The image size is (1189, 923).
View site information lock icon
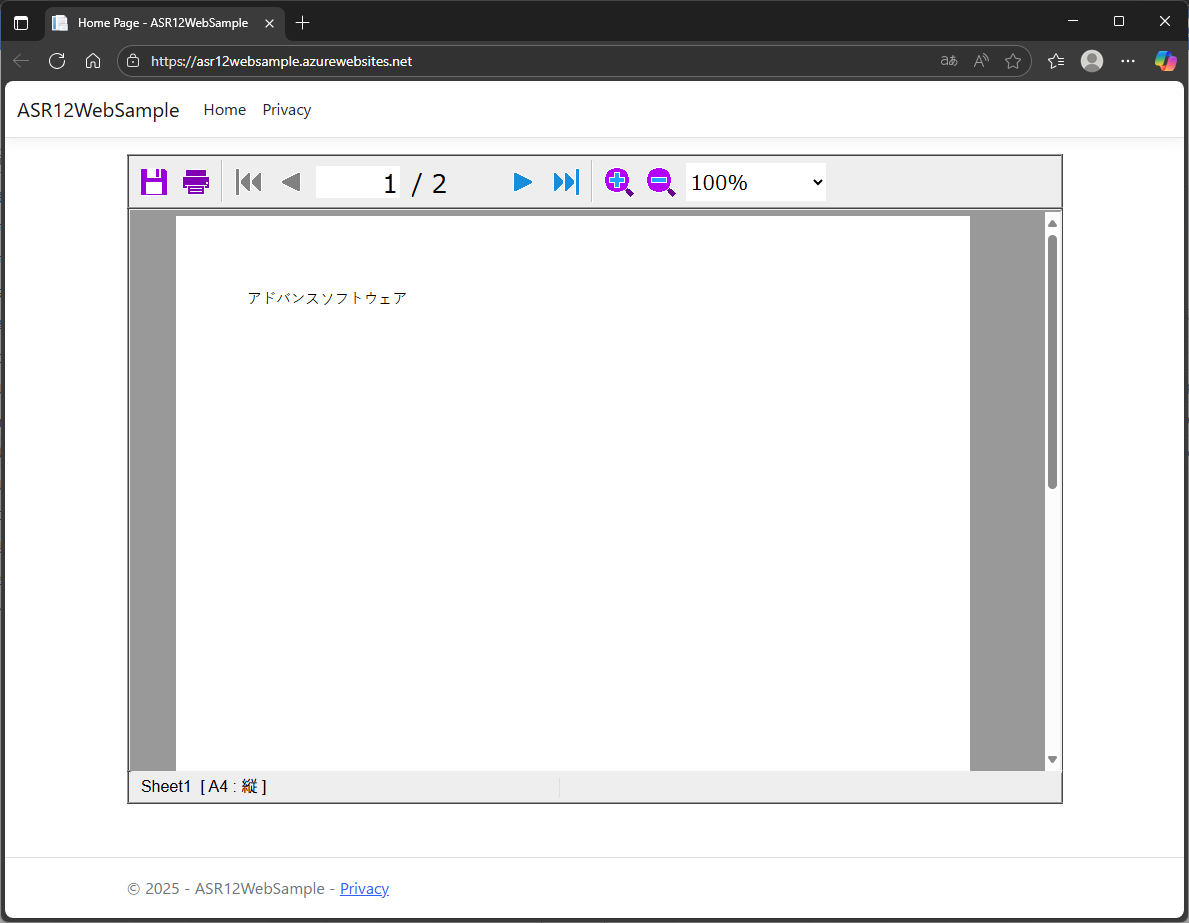point(133,61)
